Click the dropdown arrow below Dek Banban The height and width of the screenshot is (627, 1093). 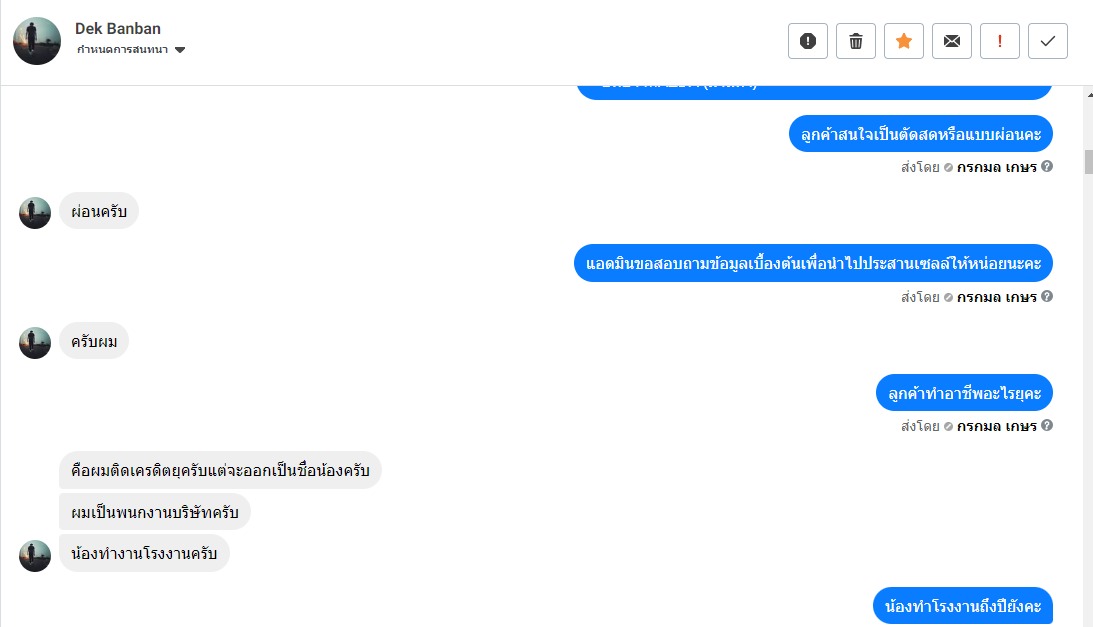pyautogui.click(x=180, y=50)
